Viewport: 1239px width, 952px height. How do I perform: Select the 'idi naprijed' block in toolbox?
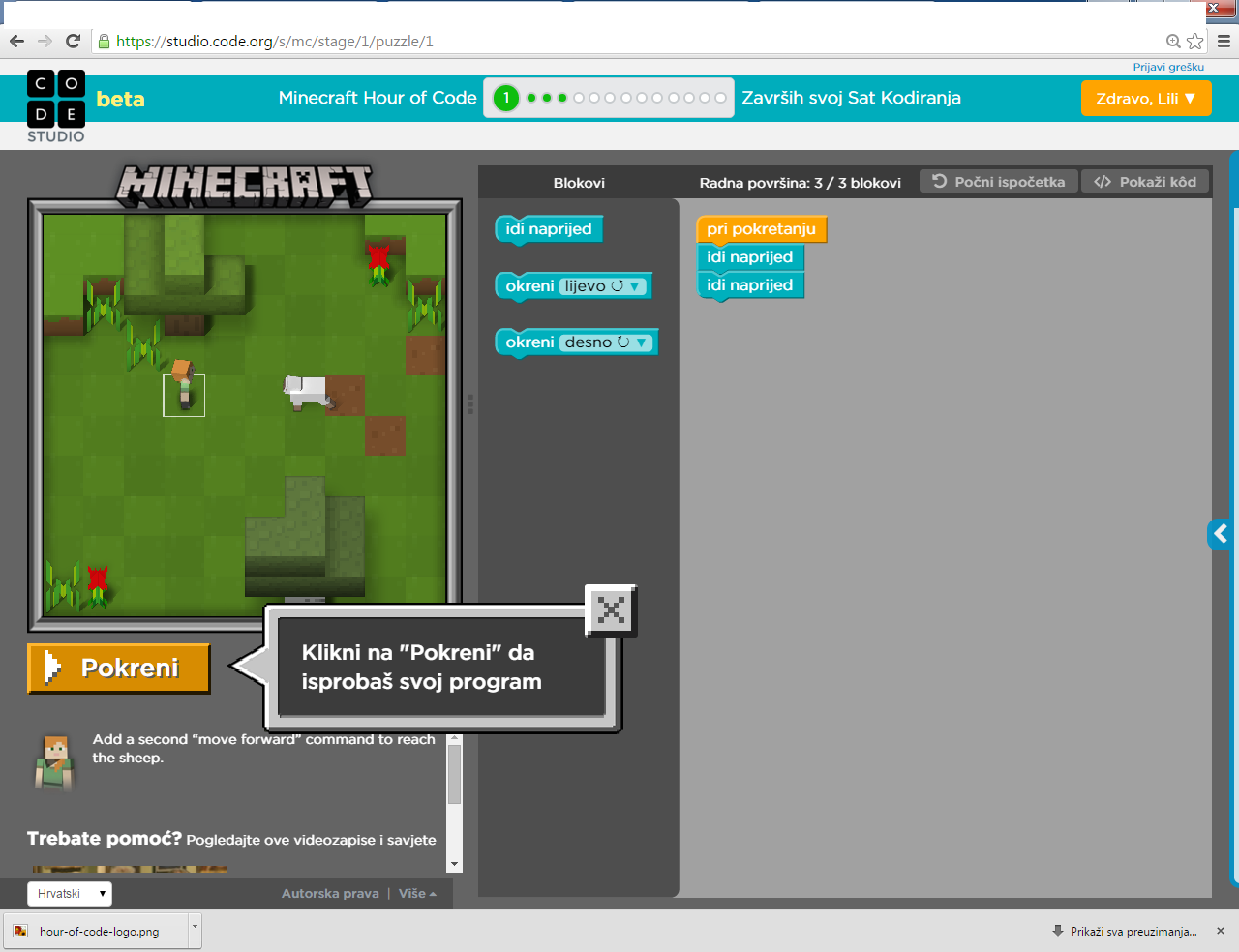point(549,229)
